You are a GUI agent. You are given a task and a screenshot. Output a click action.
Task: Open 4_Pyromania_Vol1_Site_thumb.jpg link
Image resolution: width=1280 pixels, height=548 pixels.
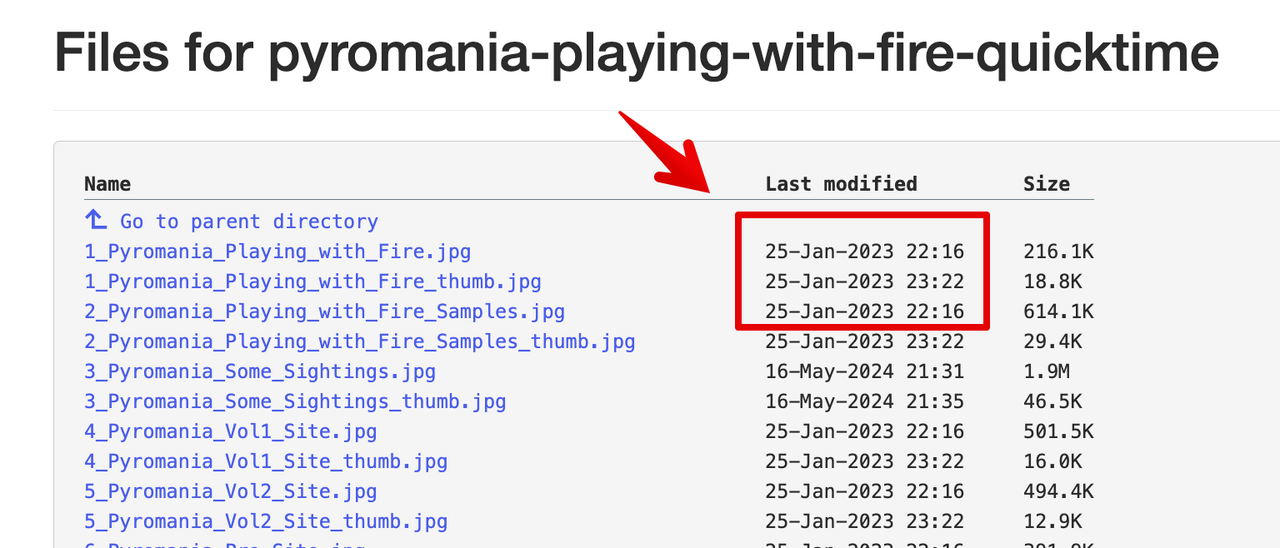[x=266, y=462]
